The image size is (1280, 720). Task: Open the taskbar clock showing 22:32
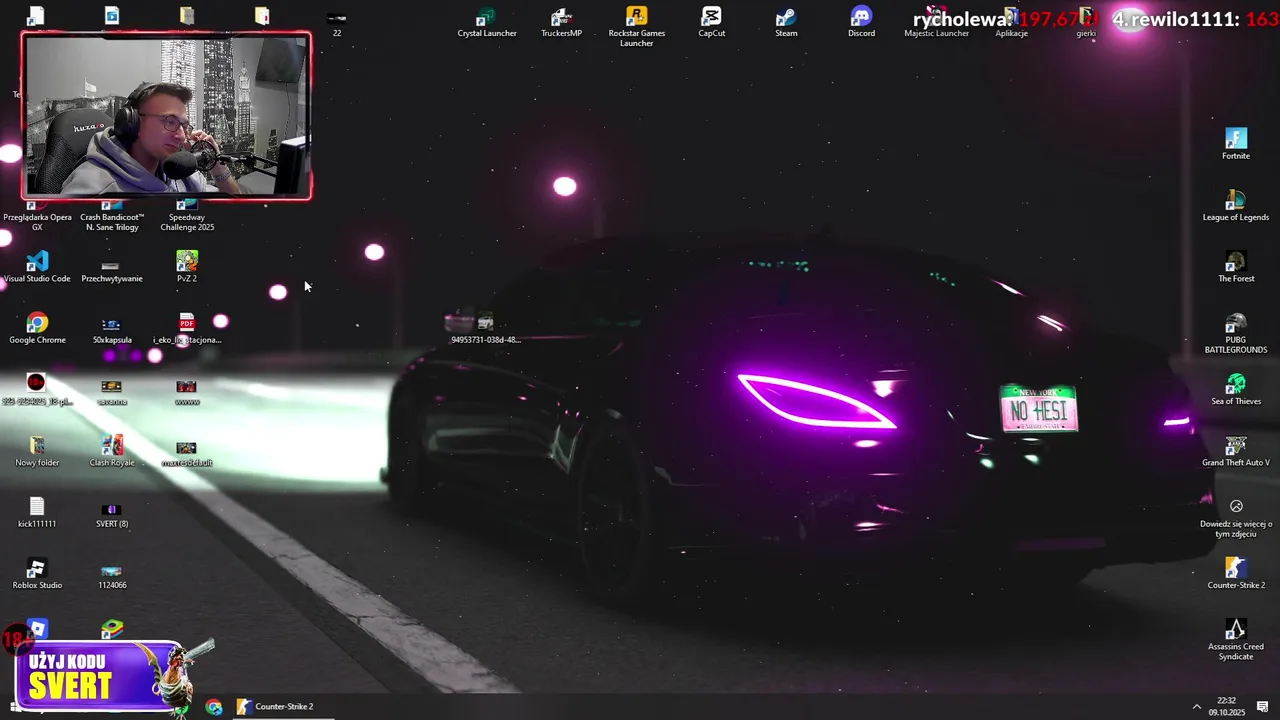1227,706
